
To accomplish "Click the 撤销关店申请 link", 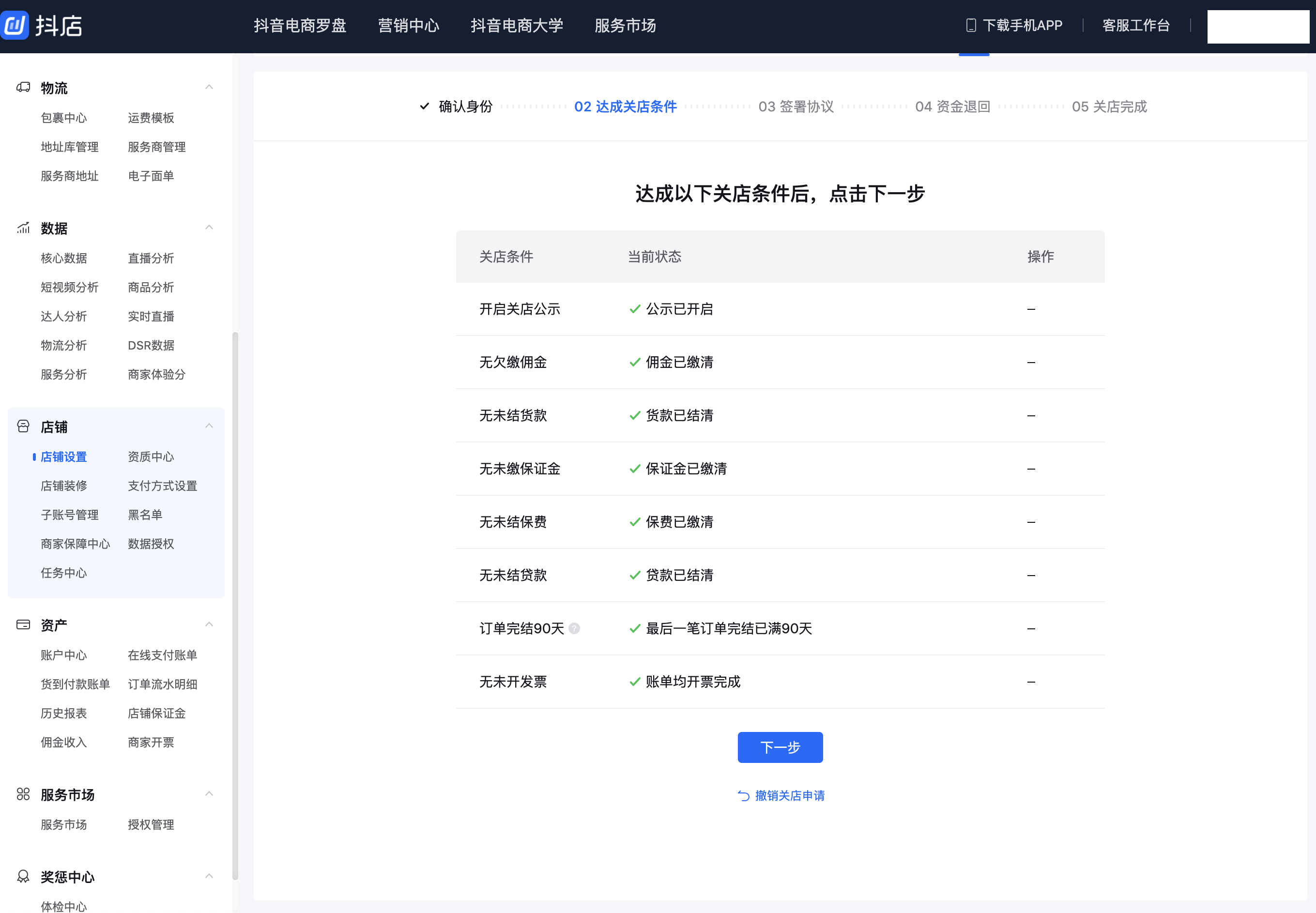I will pyautogui.click(x=790, y=795).
